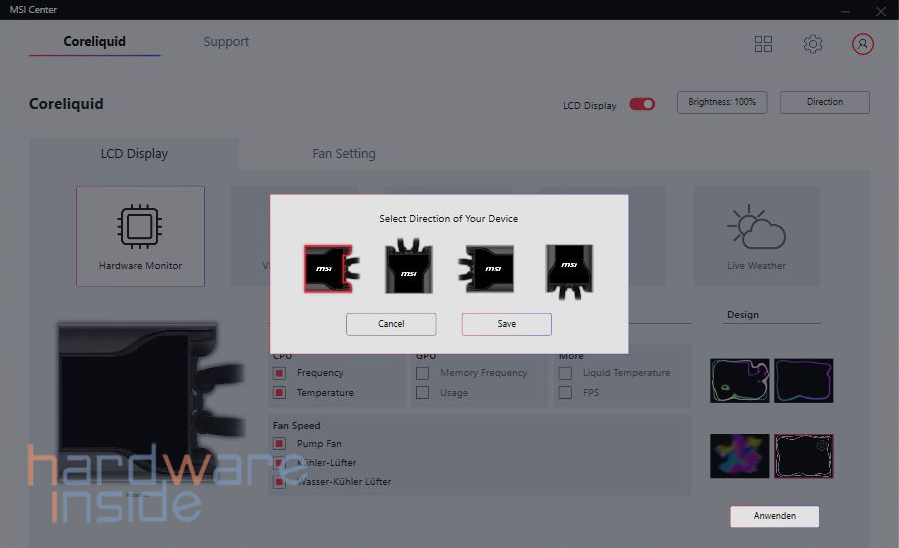Toggle the CPU Frequency checkbox
Screen dimensions: 899x548
[279, 373]
